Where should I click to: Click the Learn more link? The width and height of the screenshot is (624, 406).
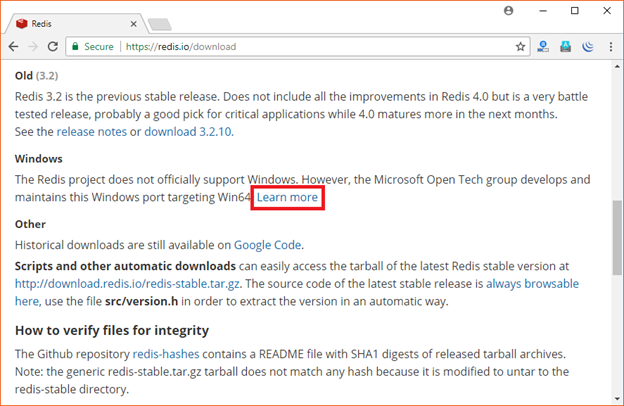(x=287, y=197)
